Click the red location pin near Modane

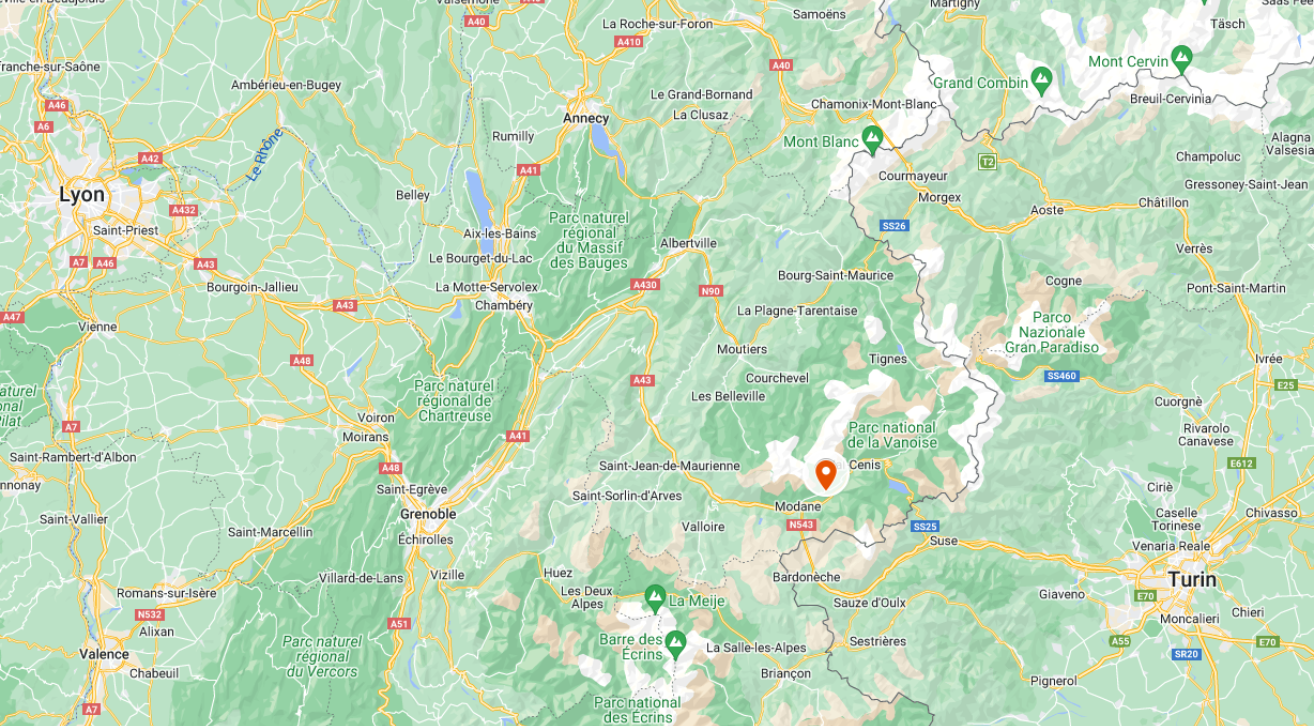point(826,475)
